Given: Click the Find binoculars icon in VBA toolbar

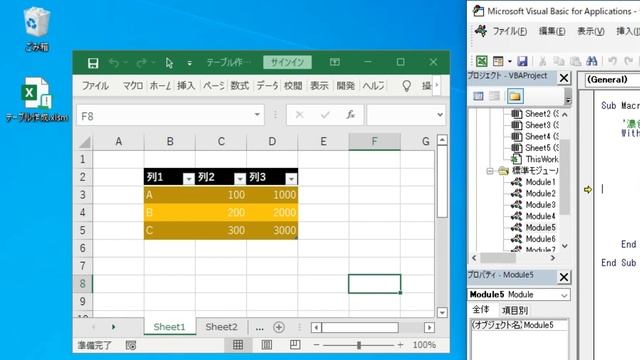Looking at the screenshot, I should [x=591, y=61].
